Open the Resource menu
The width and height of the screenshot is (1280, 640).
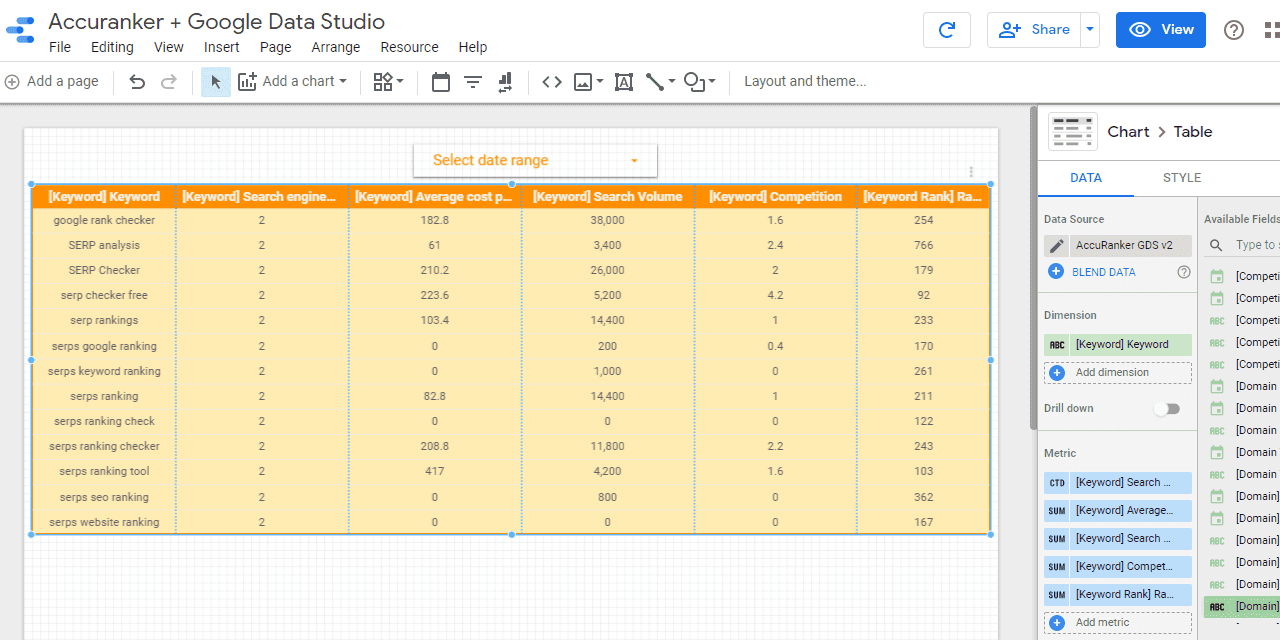point(409,47)
